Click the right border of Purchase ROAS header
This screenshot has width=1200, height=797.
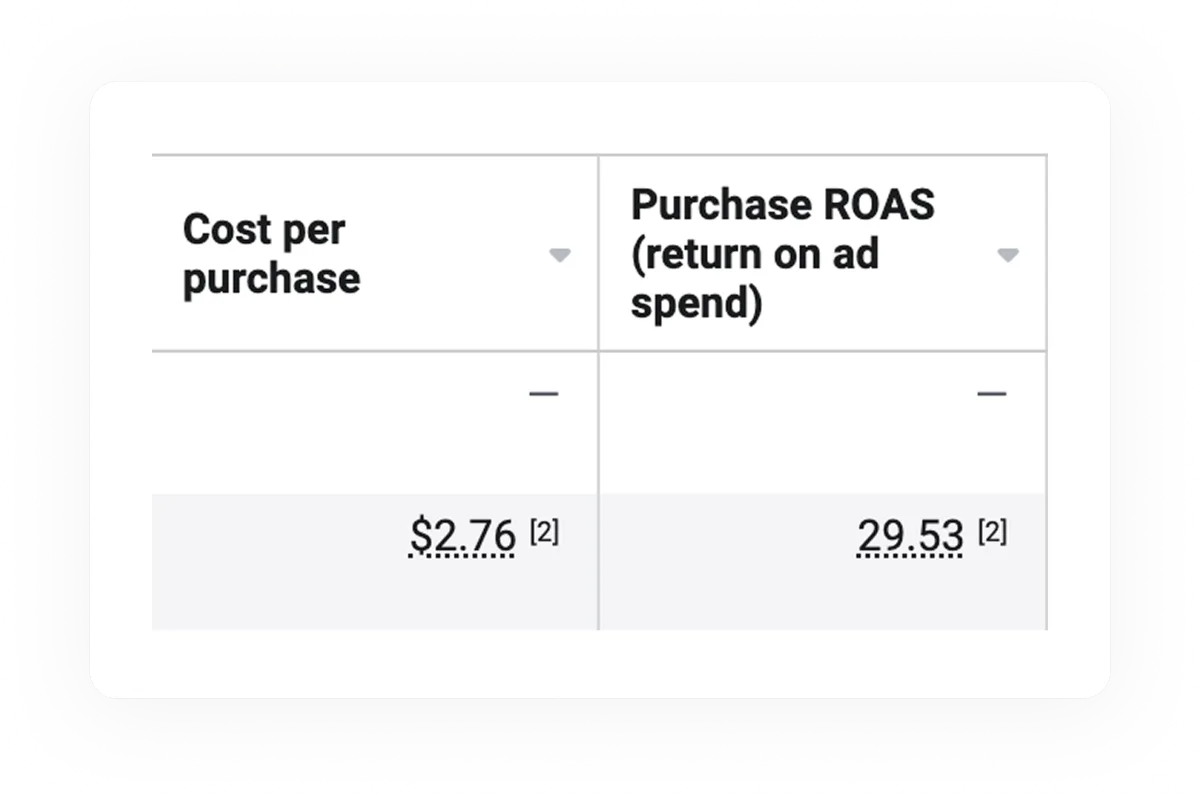pyautogui.click(x=1046, y=253)
